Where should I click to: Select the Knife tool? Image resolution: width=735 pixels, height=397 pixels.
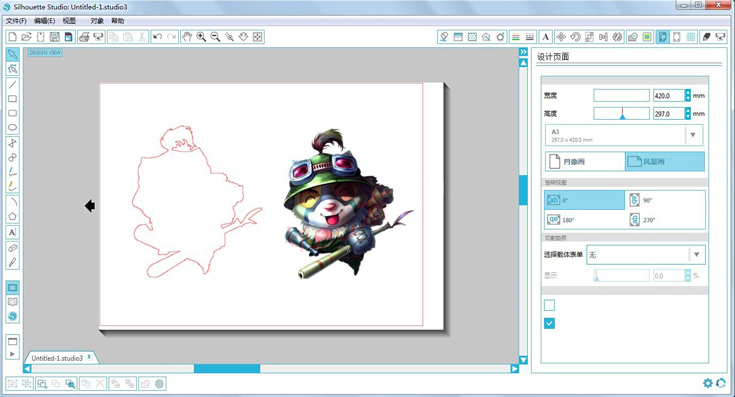tap(13, 262)
